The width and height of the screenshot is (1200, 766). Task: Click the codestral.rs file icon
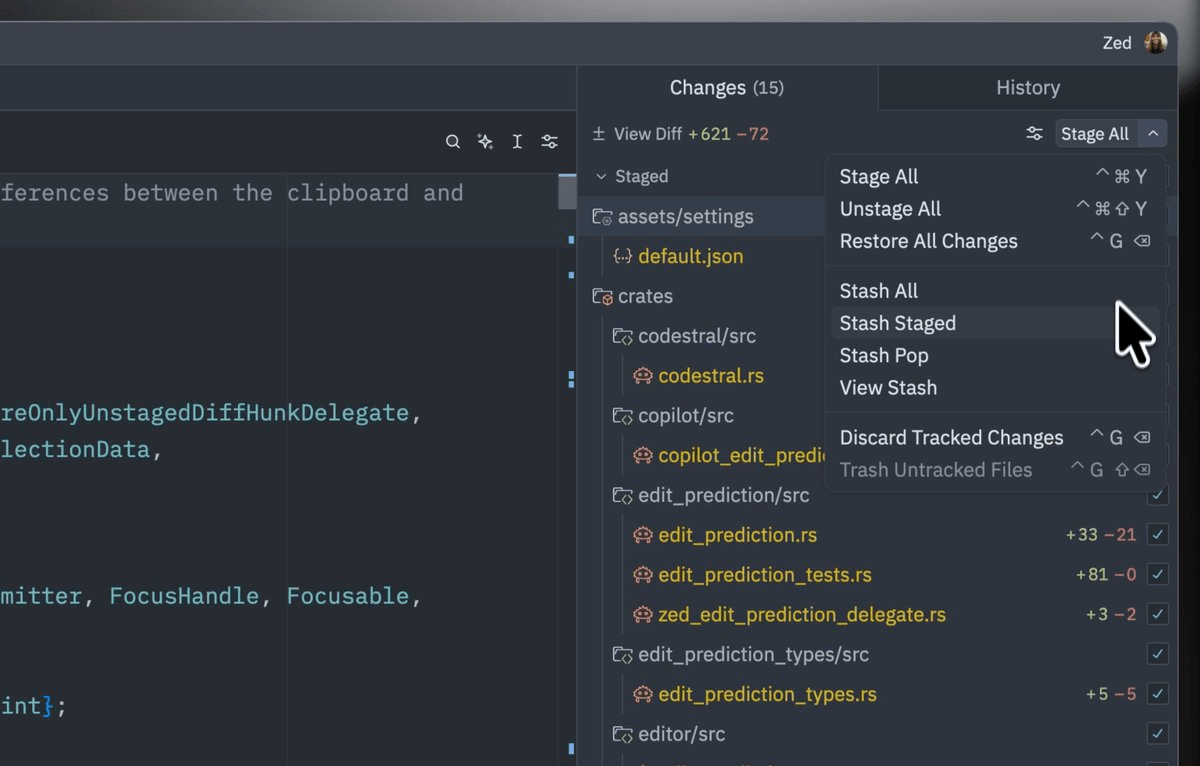(x=643, y=376)
